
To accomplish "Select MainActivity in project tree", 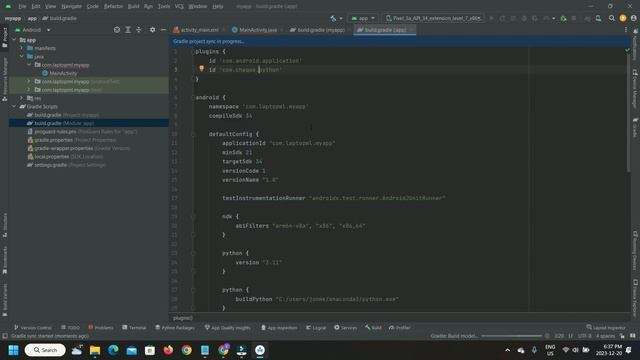I will [60, 73].
